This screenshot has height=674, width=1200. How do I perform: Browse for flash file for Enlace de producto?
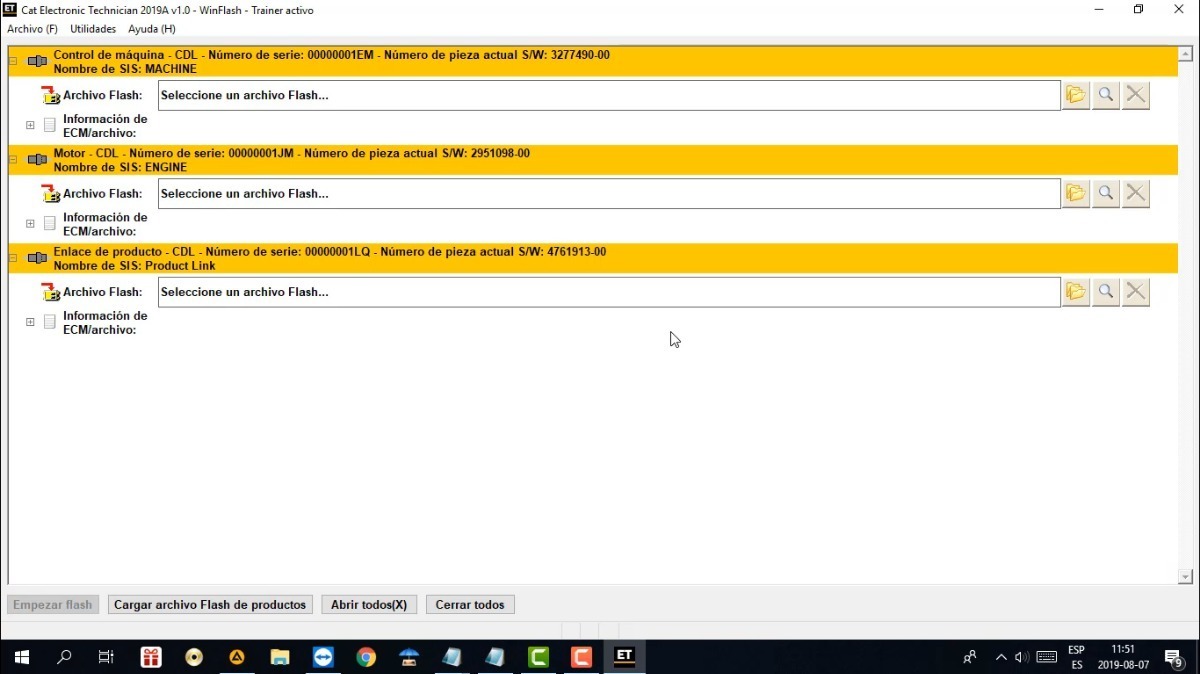[1075, 292]
